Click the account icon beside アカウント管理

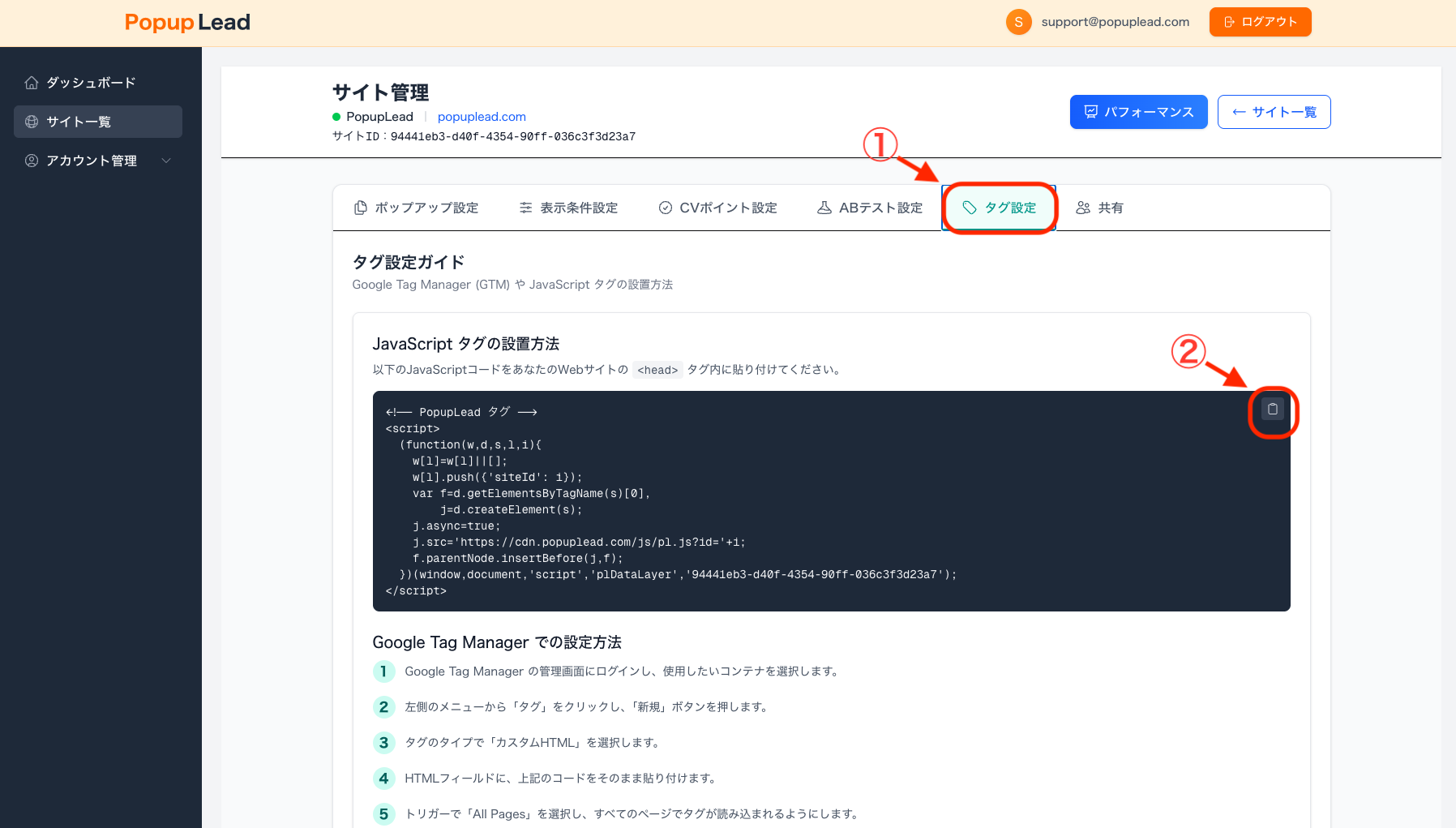click(x=31, y=160)
